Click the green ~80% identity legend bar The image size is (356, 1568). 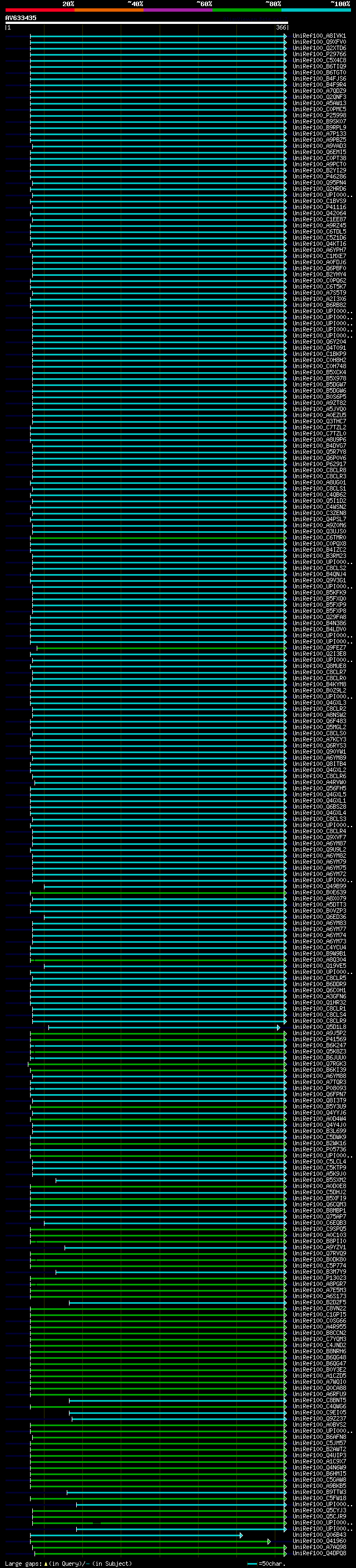point(246,11)
